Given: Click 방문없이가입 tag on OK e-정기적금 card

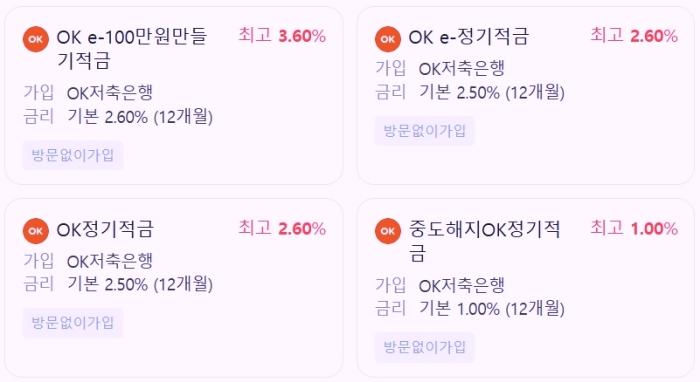Looking at the screenshot, I should click(x=425, y=131).
